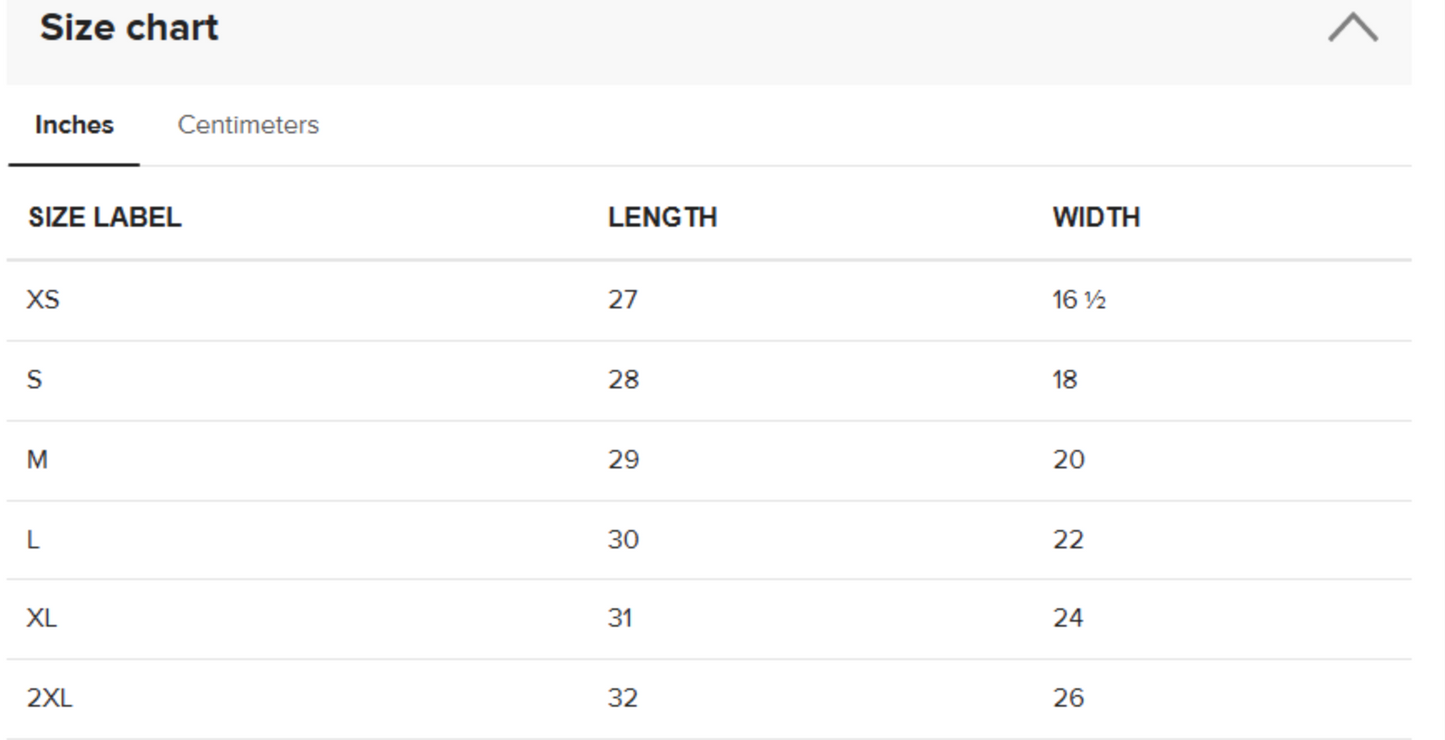
Task: Collapse the Size chart section chevron
Action: click(x=1352, y=28)
